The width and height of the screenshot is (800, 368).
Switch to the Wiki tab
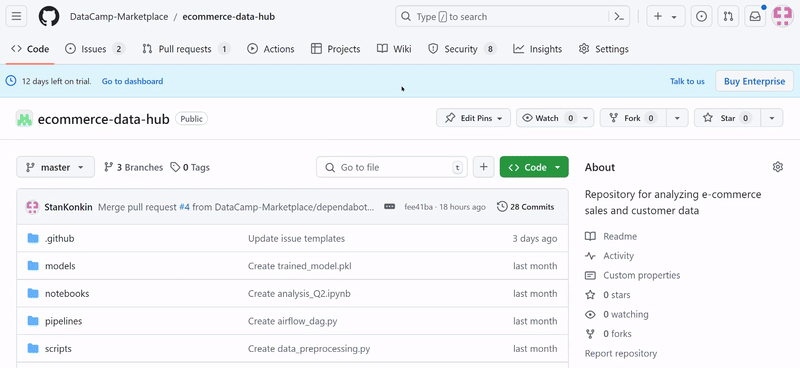click(x=394, y=49)
